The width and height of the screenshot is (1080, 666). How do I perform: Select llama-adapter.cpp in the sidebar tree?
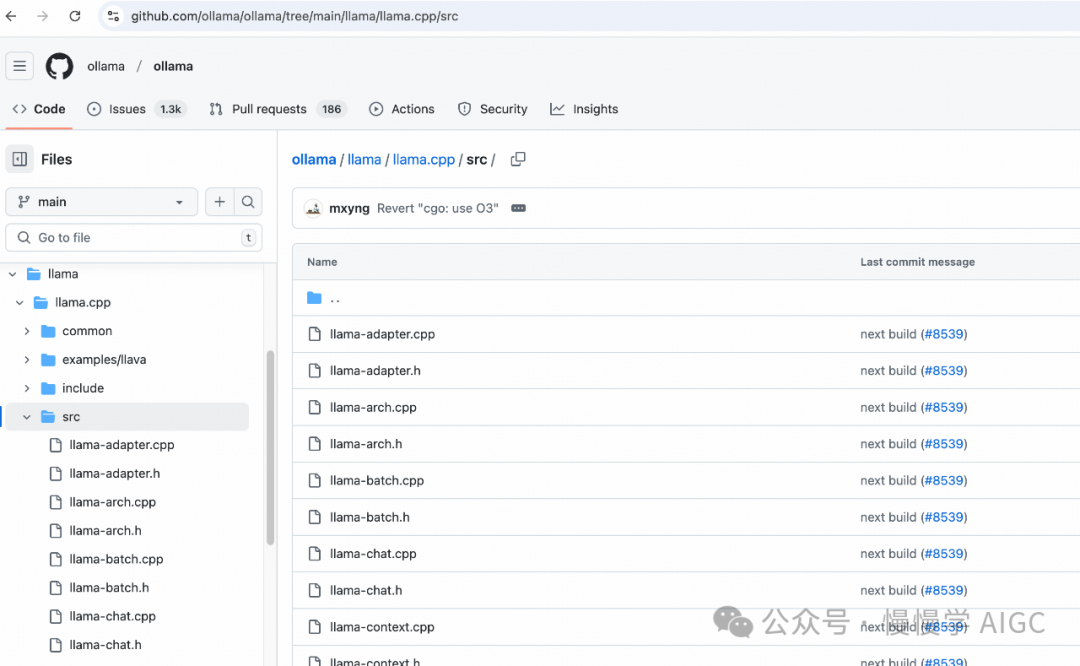click(x=122, y=445)
